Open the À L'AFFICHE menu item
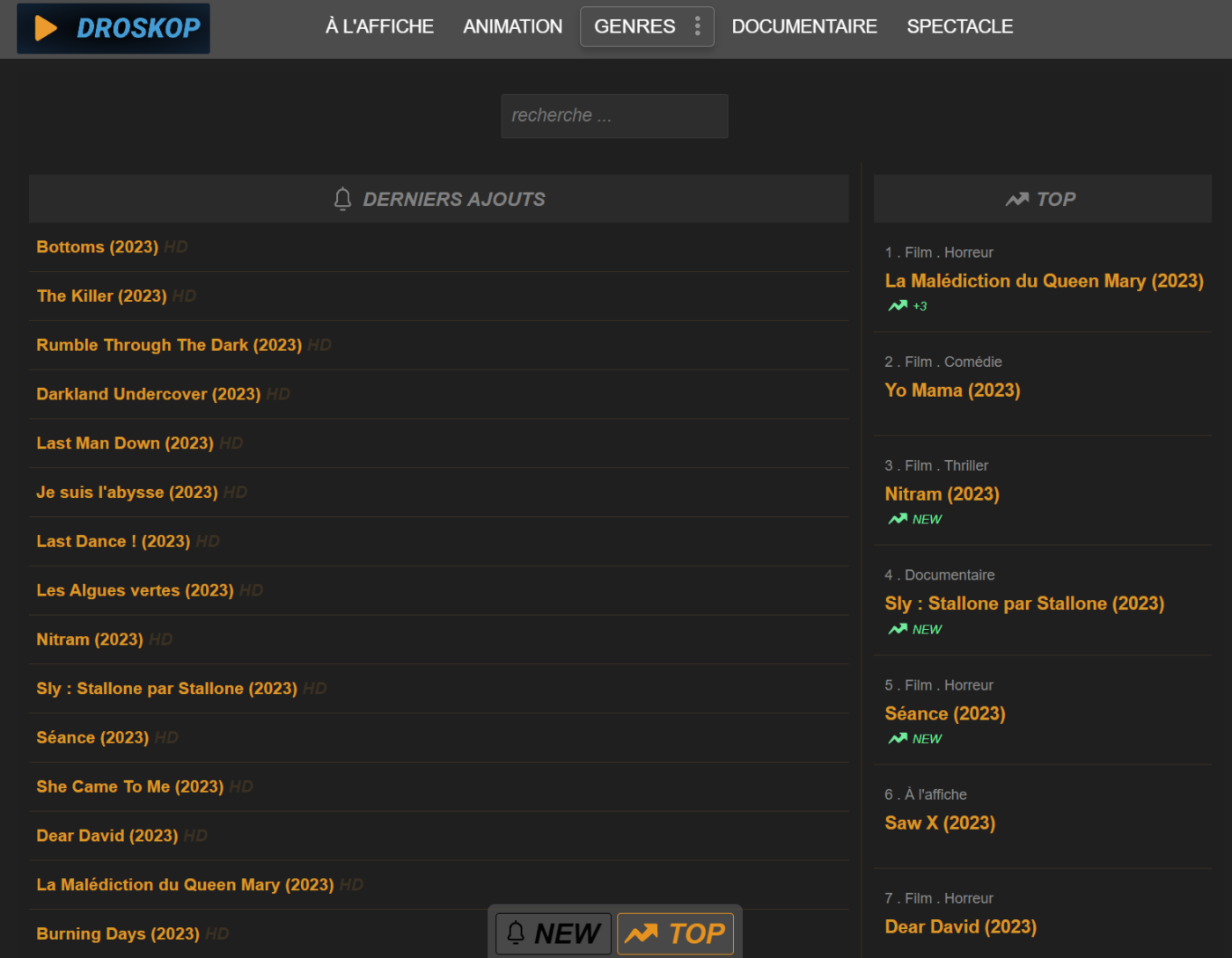The width and height of the screenshot is (1232, 958). (379, 26)
